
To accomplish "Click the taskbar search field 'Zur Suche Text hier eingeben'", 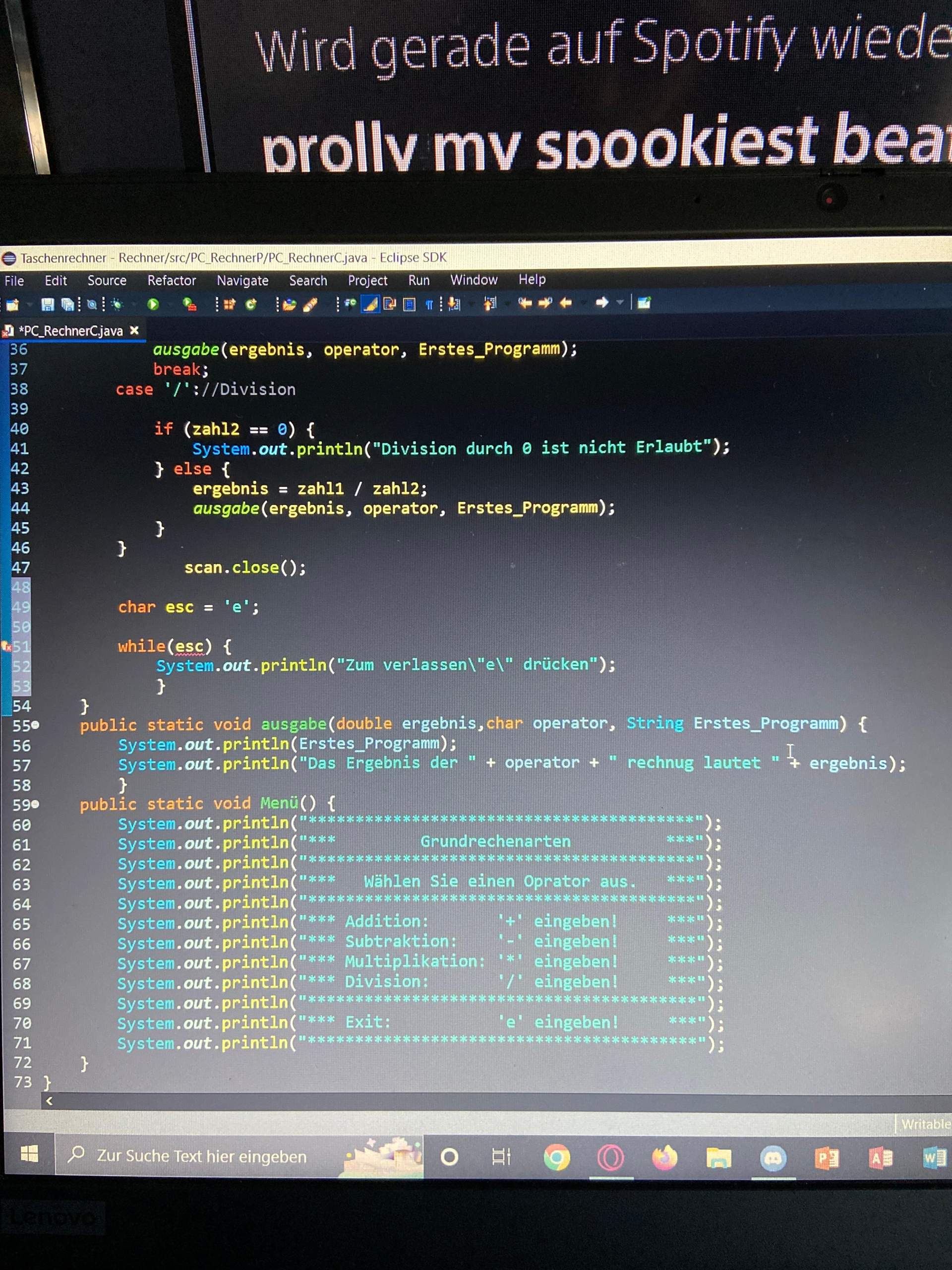I will click(201, 1156).
